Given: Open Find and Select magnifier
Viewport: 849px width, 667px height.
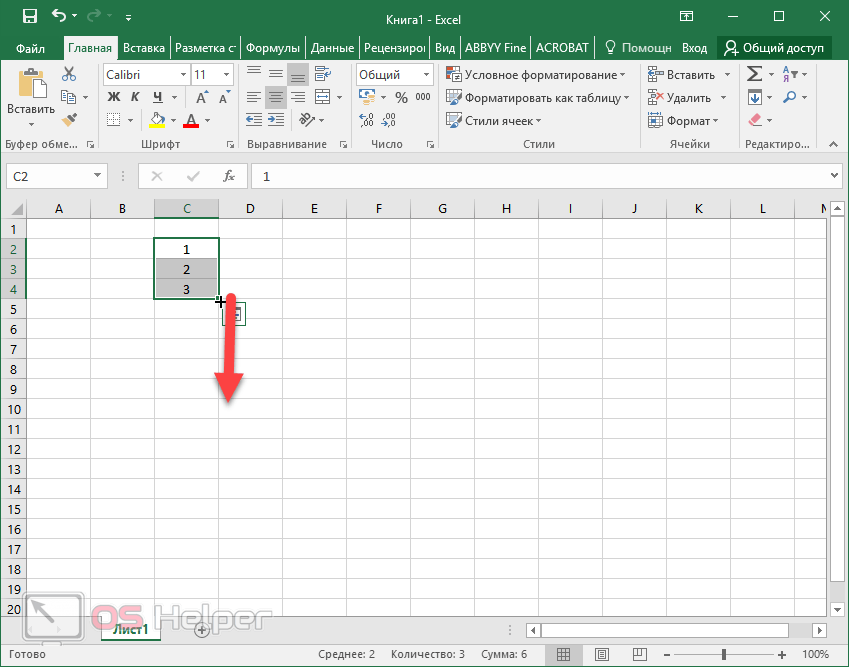Looking at the screenshot, I should (x=790, y=97).
